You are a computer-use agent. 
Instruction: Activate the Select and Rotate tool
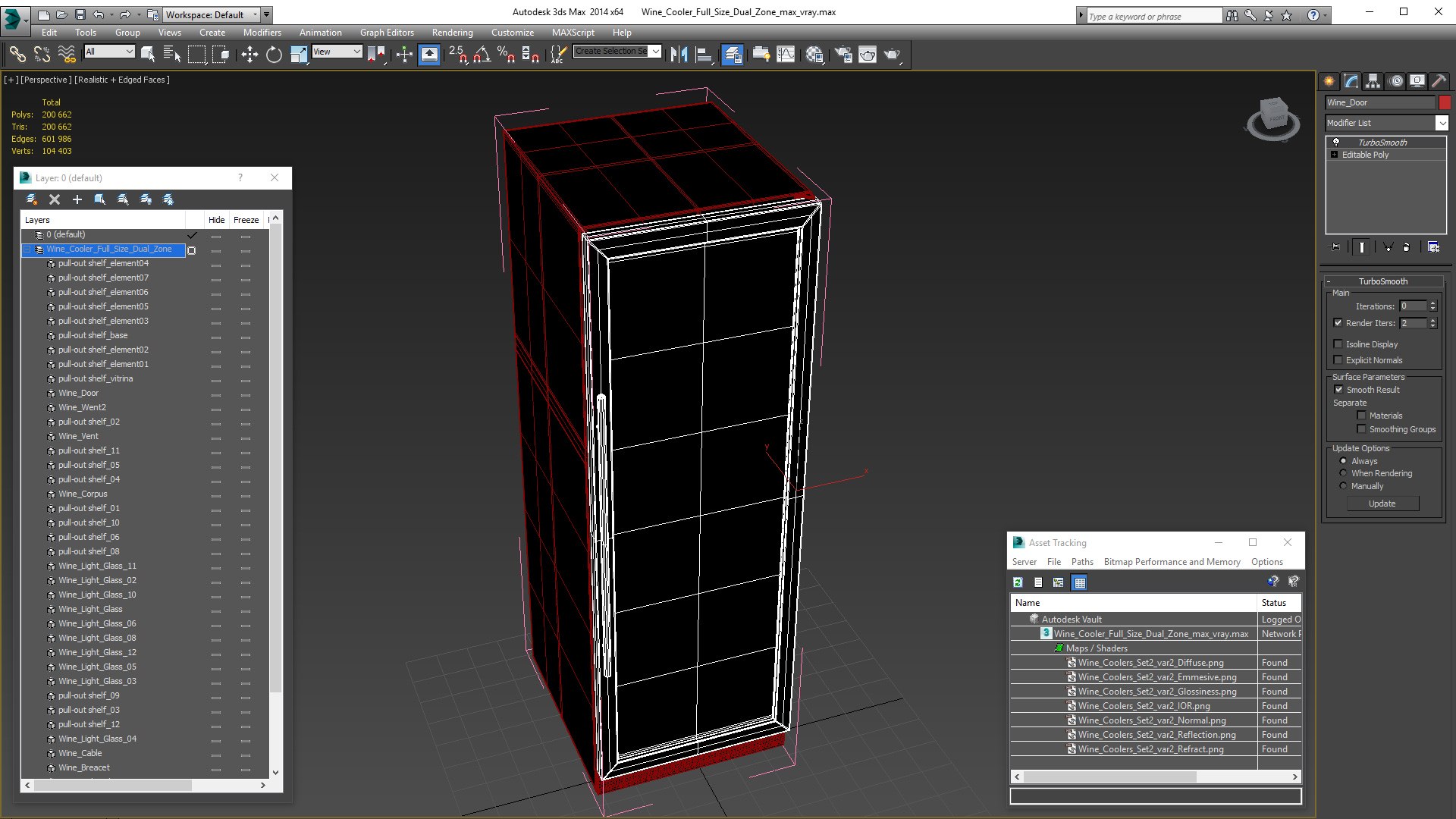pos(274,54)
